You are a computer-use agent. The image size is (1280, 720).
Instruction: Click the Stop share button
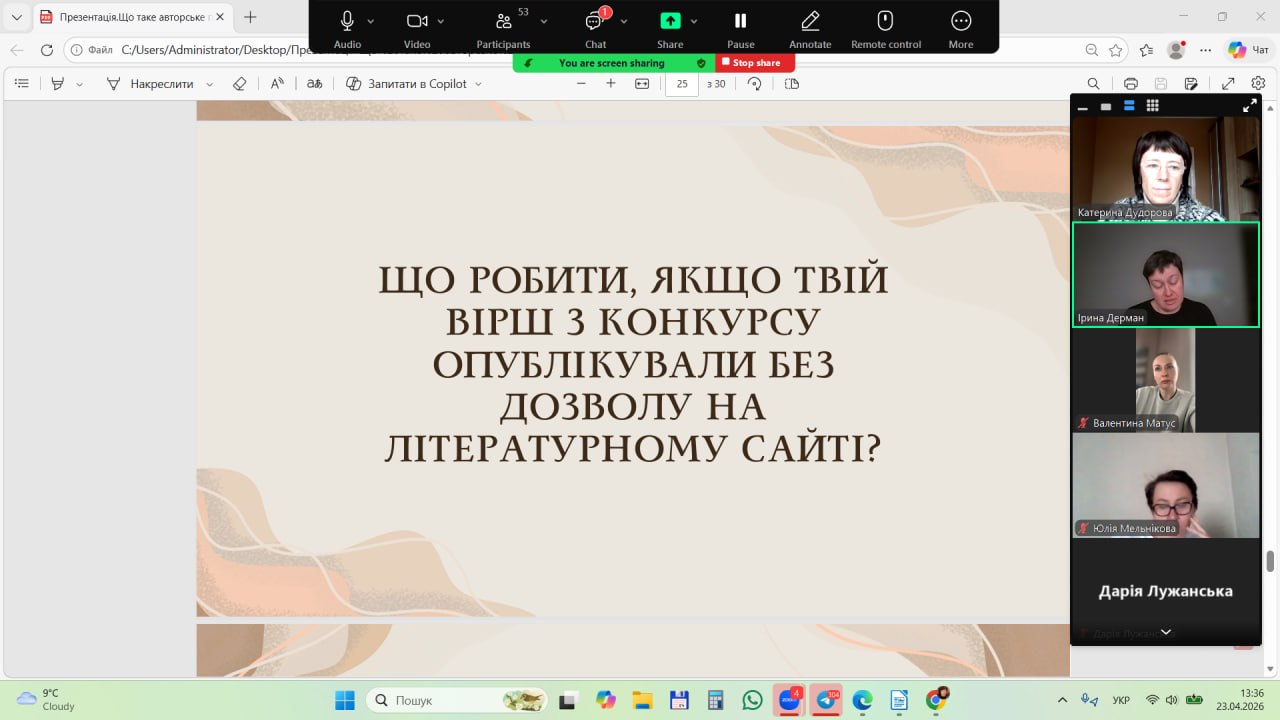coord(755,62)
